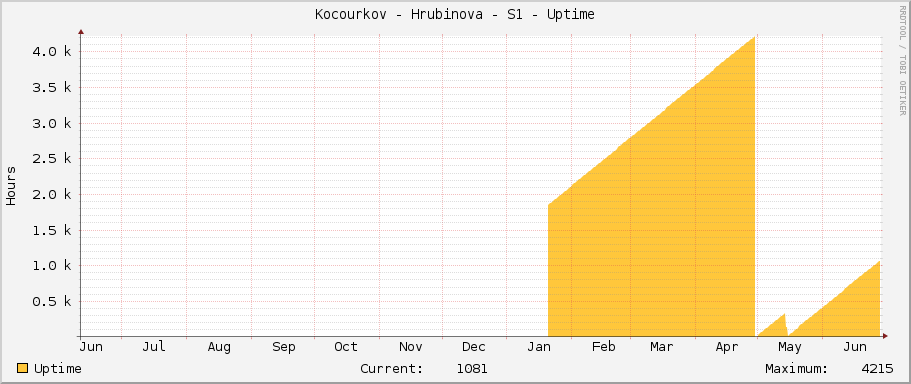Image resolution: width=911 pixels, height=384 pixels.
Task: Click the Hours axis label
Action: click(x=11, y=185)
